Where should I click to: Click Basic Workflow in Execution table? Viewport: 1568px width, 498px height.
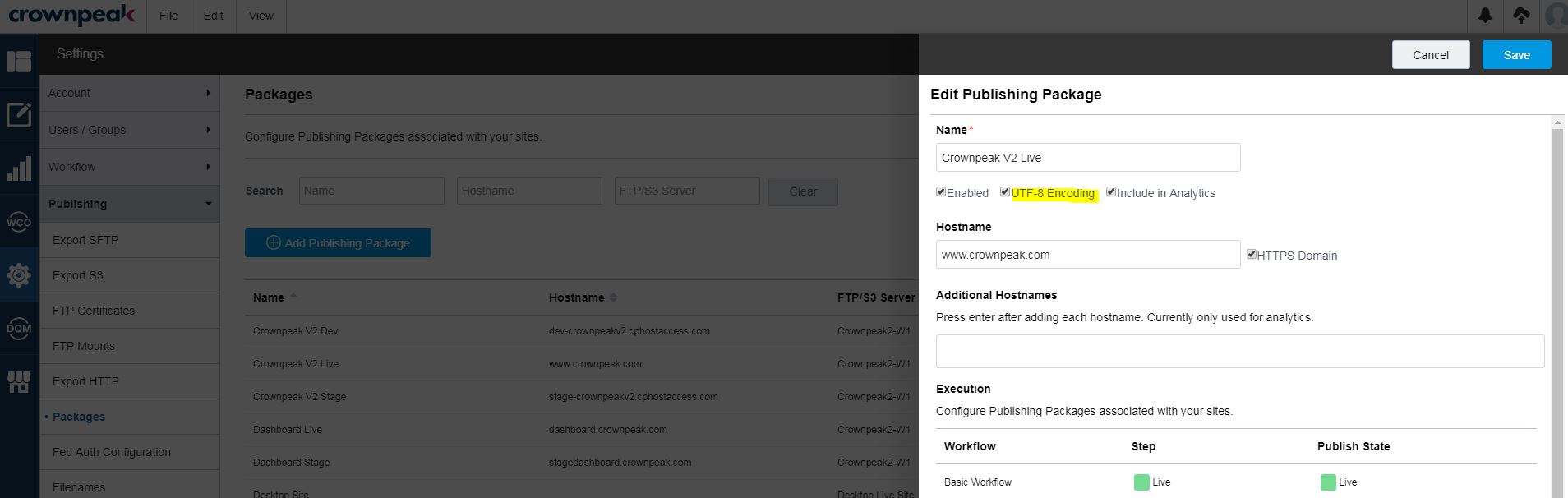[978, 482]
